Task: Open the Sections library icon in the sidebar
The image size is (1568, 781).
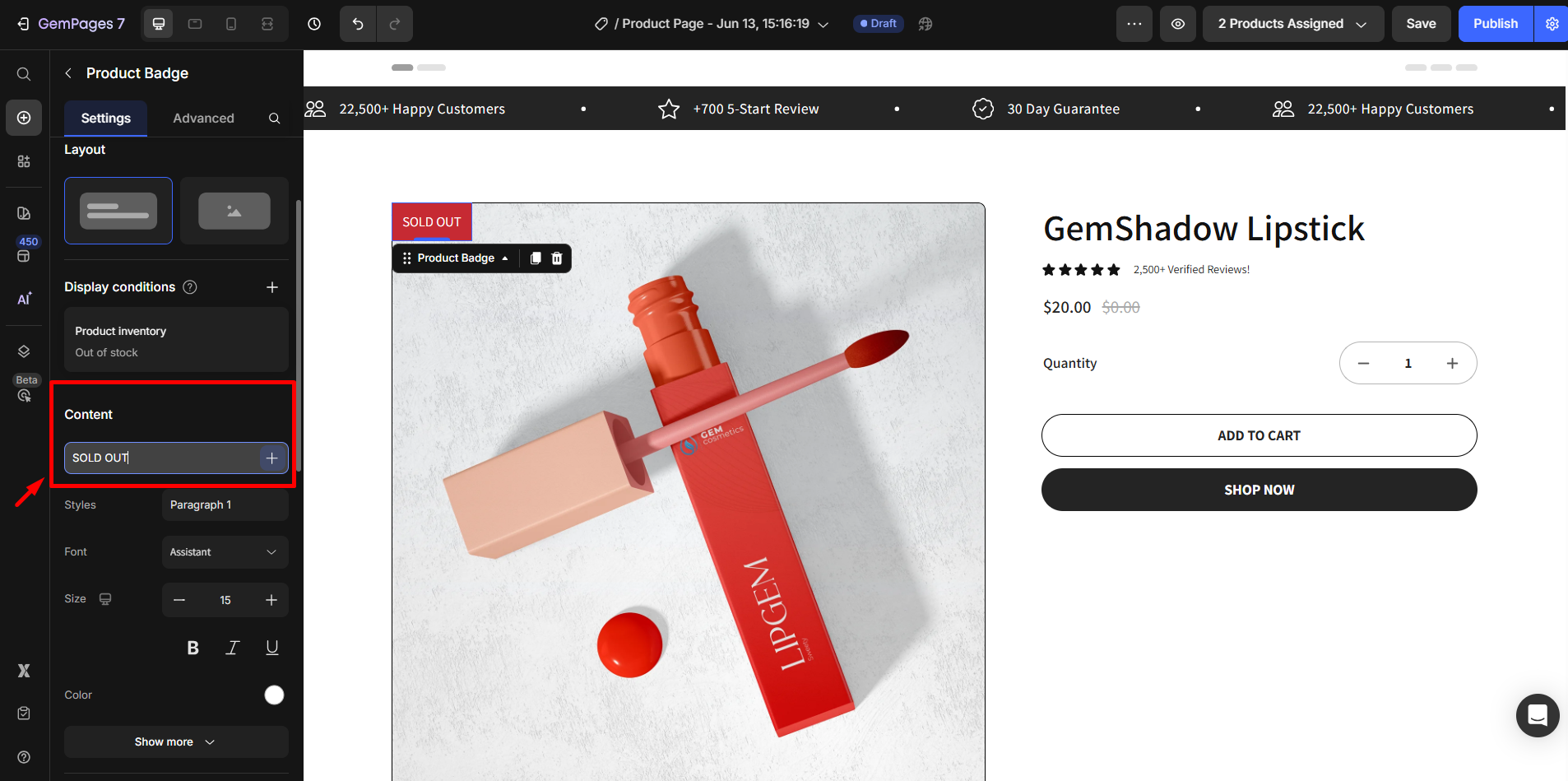Action: 23,161
